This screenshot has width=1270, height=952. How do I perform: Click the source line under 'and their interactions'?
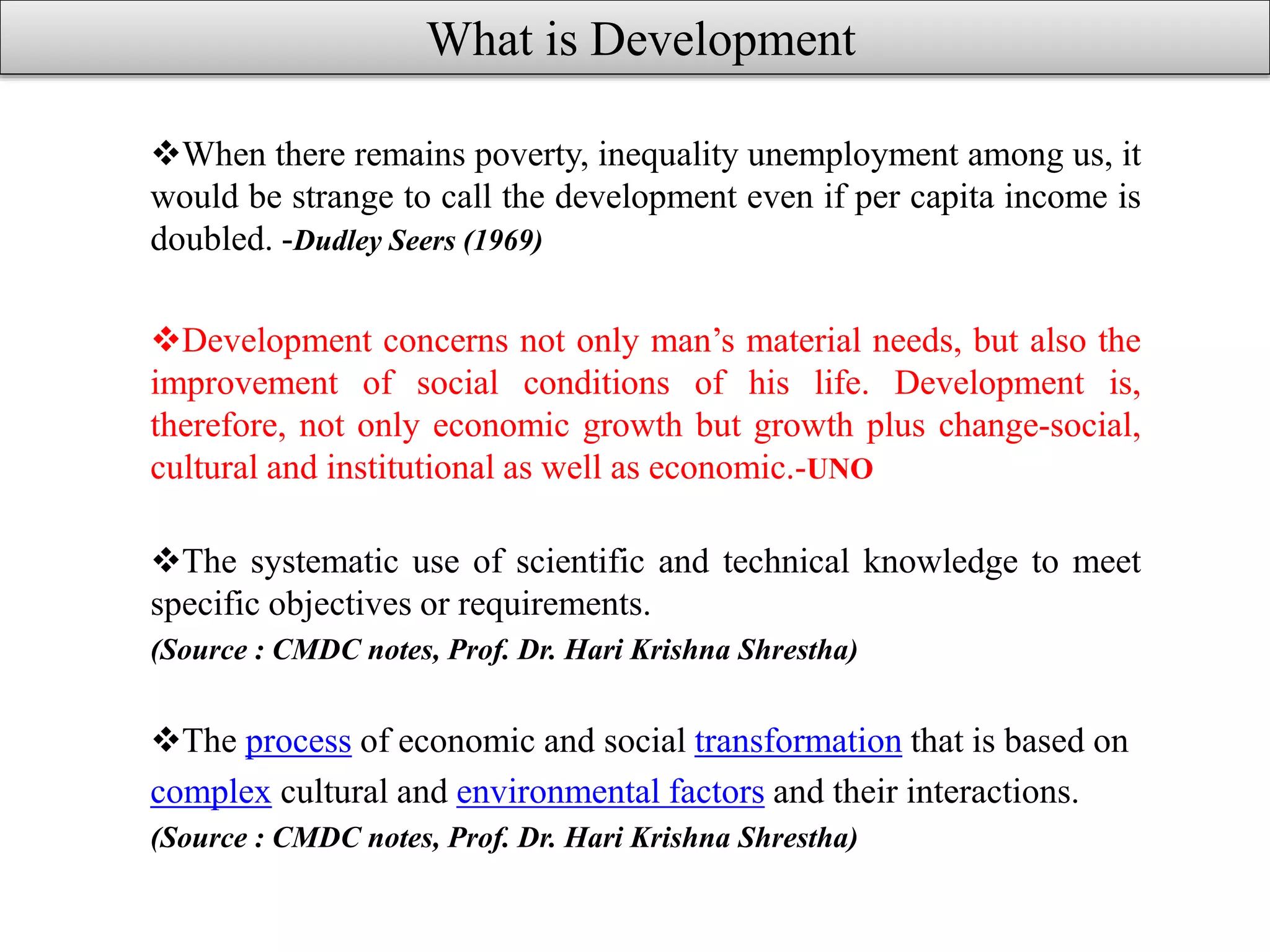point(504,837)
